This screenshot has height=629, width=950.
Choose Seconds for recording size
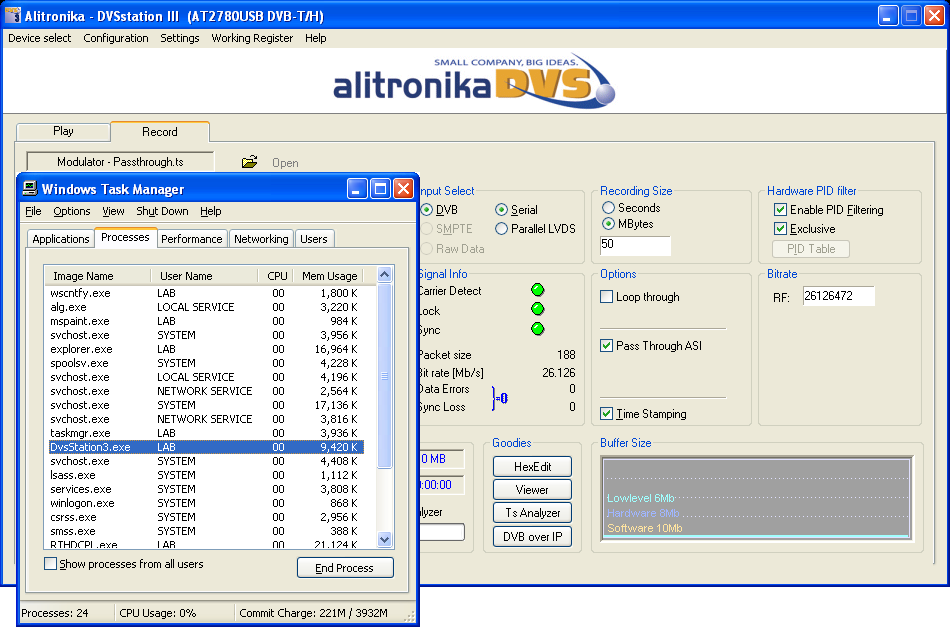click(x=608, y=208)
